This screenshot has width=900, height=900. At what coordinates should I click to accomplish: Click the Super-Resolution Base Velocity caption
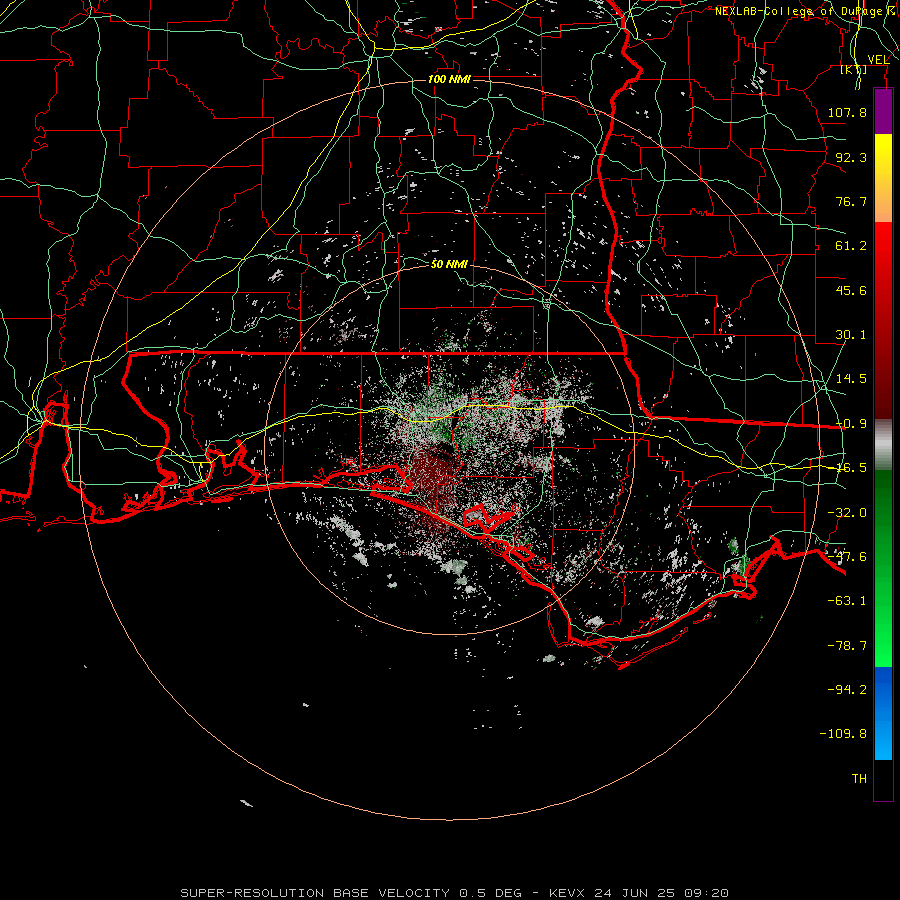coord(455,893)
